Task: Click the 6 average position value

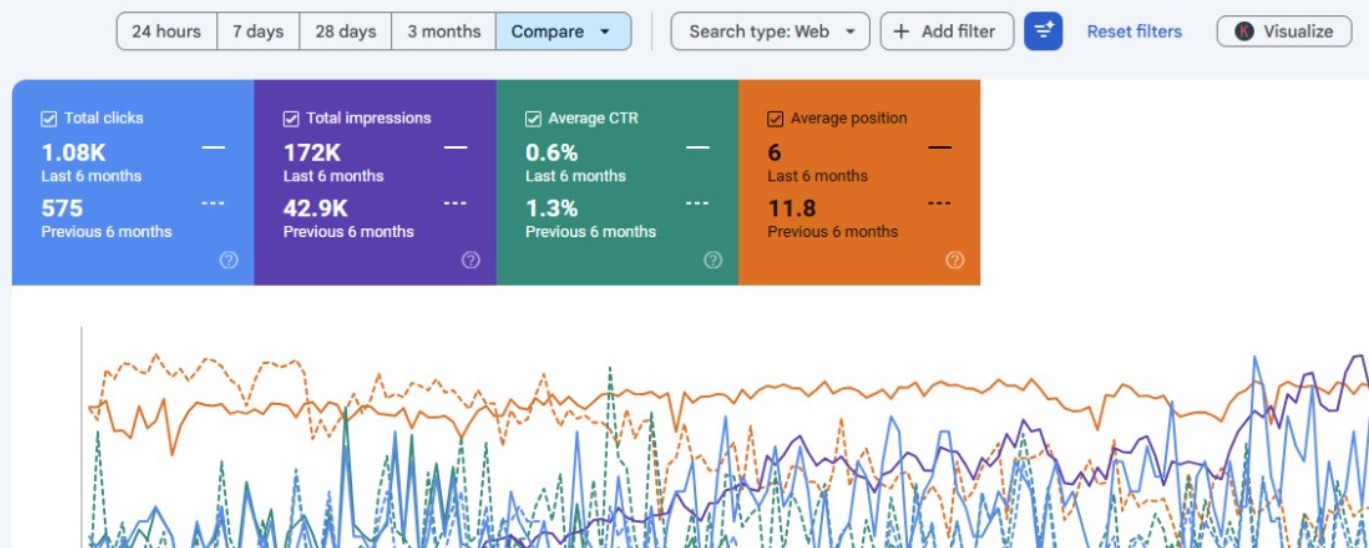Action: click(775, 153)
